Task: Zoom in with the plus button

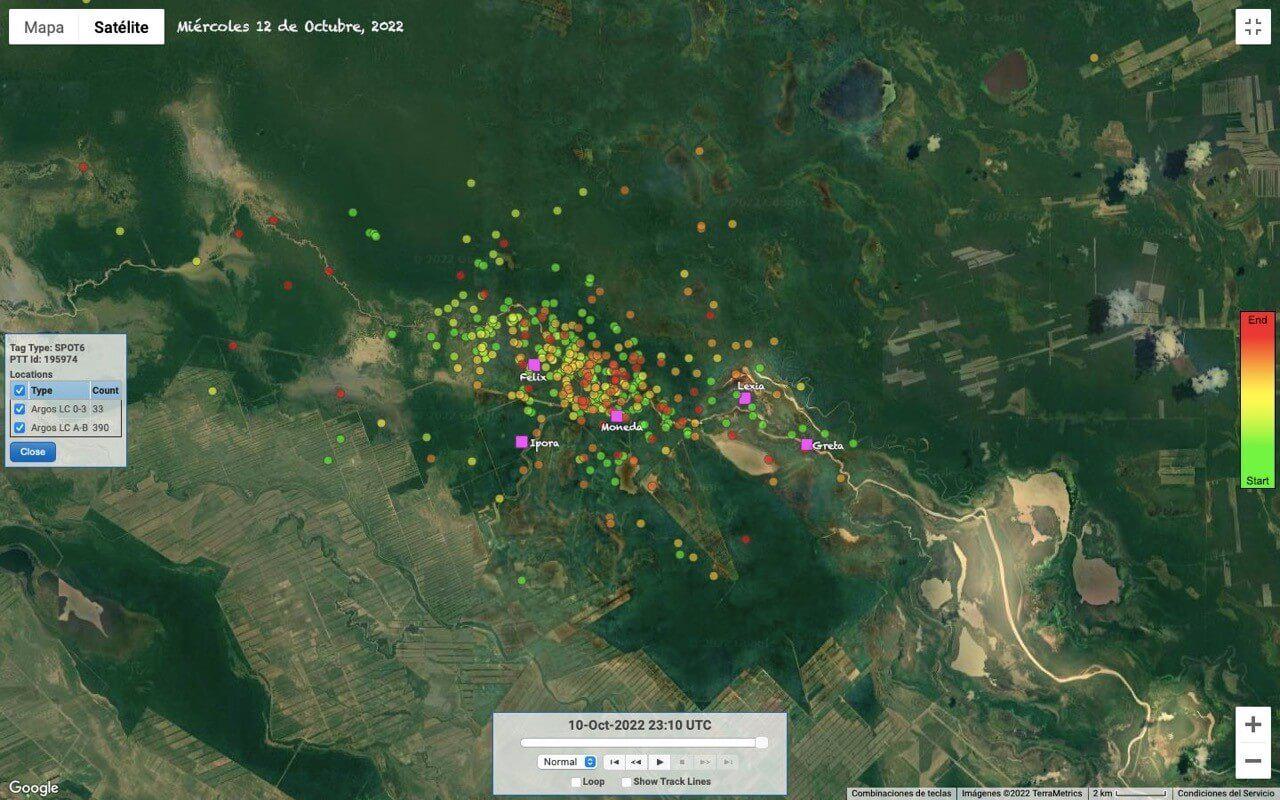Action: [x=1252, y=725]
